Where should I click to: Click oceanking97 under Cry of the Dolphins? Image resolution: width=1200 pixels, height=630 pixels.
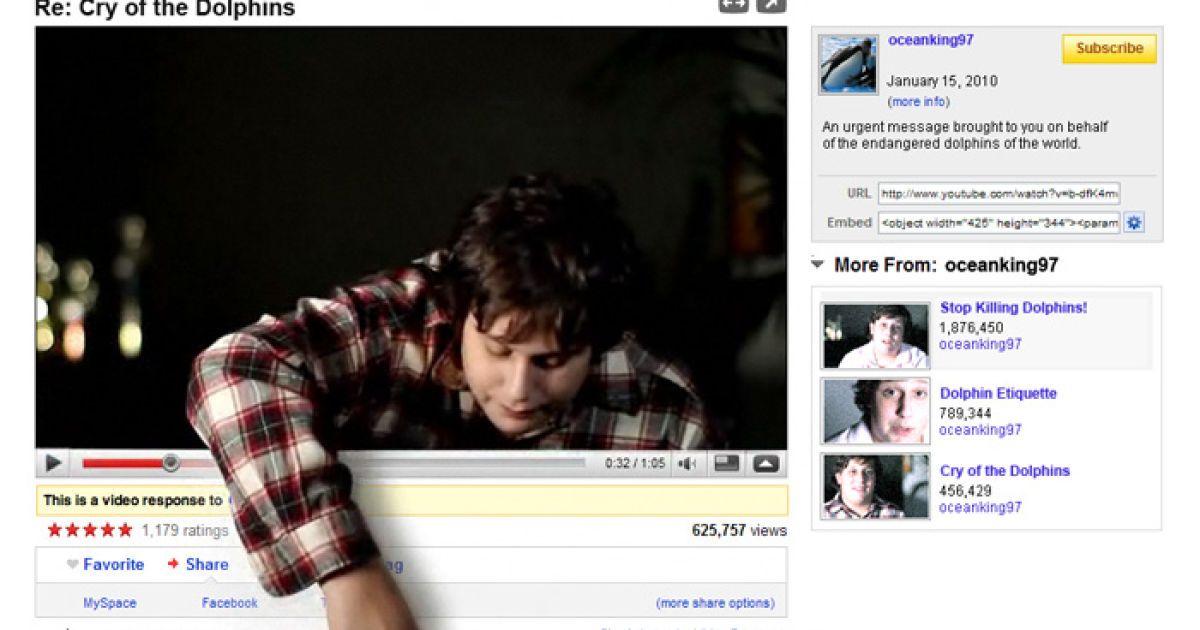click(980, 507)
